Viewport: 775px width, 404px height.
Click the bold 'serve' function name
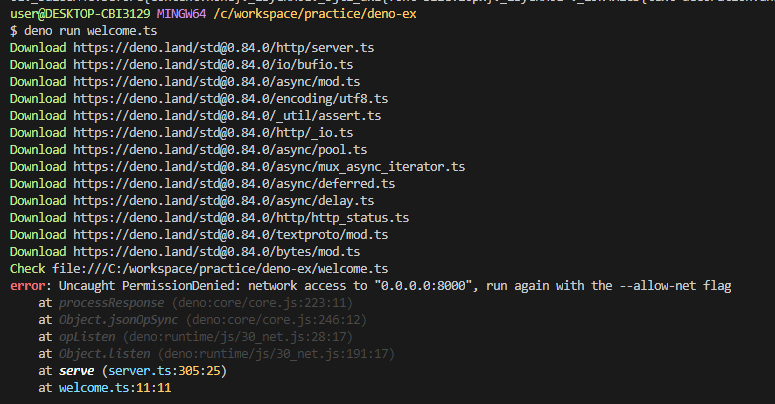point(76,370)
